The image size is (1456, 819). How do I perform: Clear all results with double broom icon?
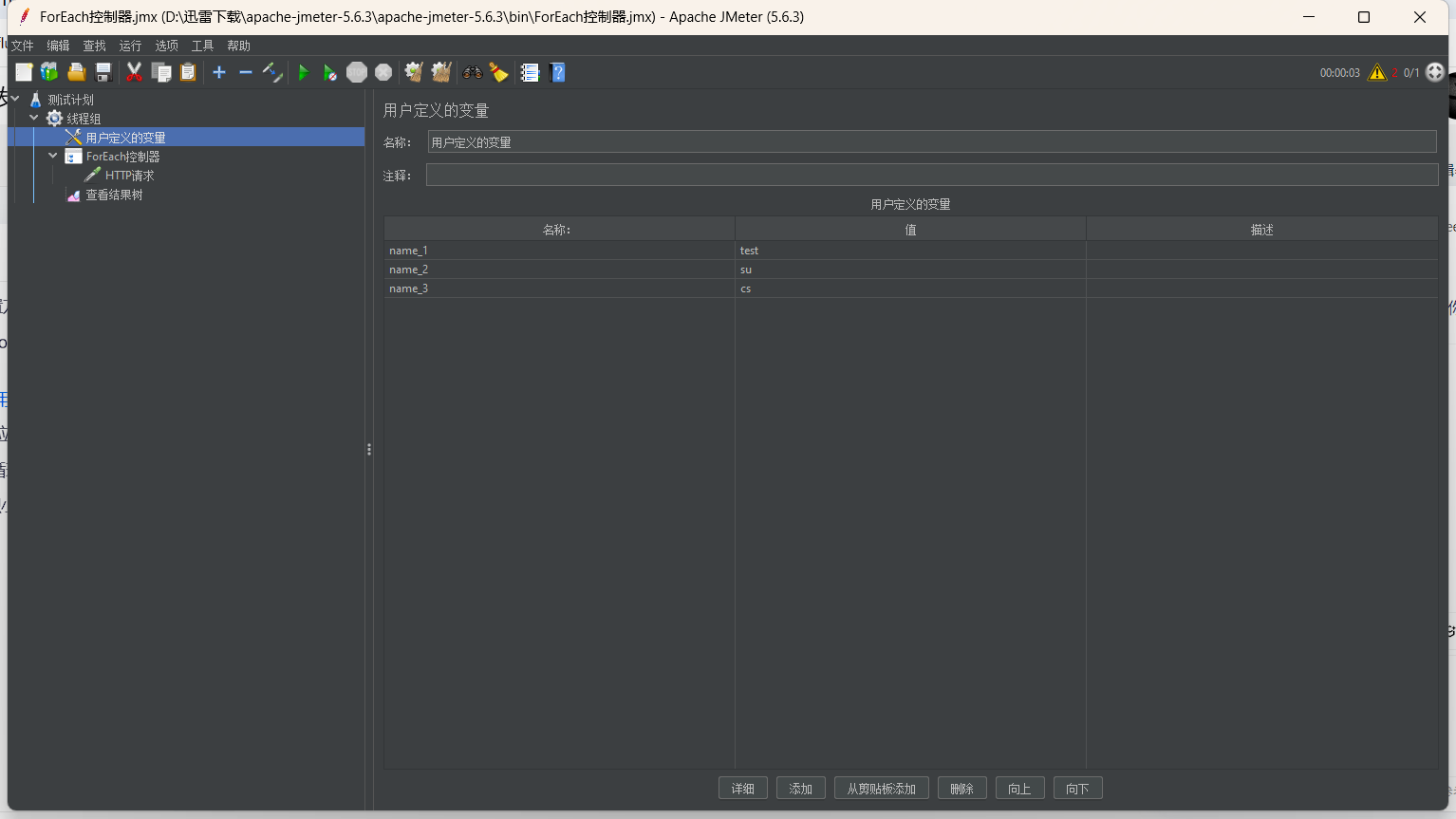coord(441,72)
